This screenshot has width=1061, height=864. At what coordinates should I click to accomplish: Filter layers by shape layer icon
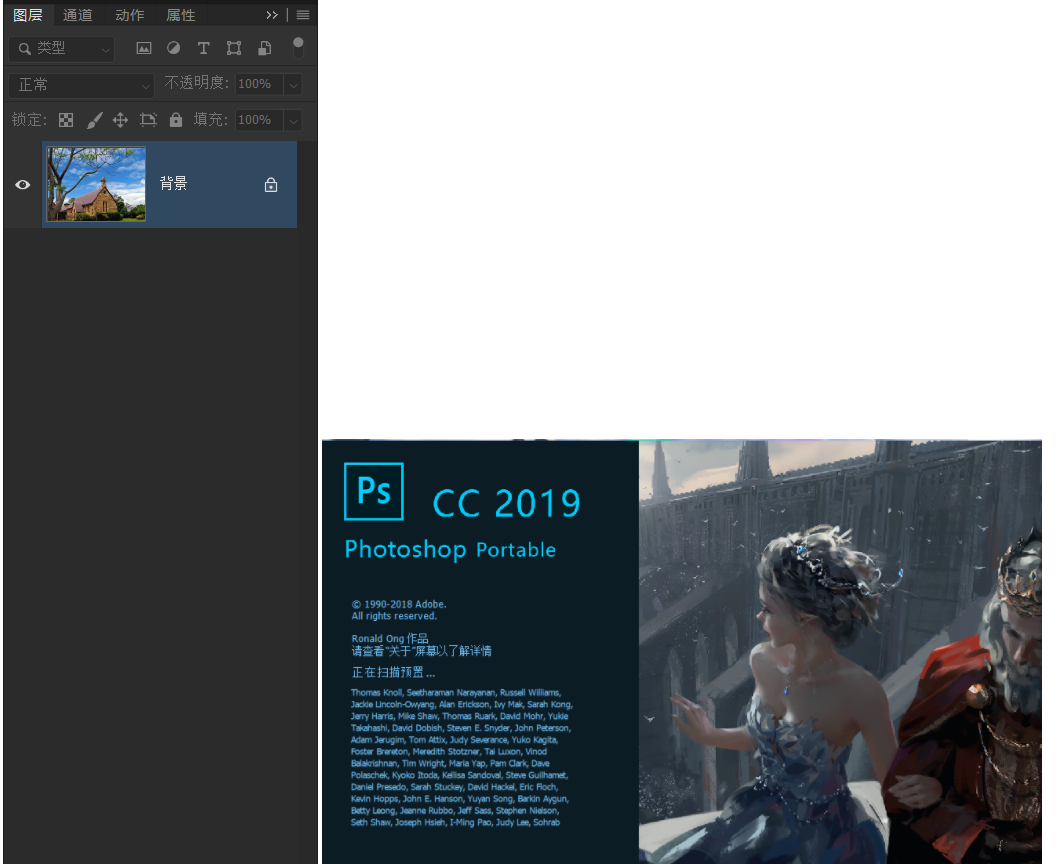click(233, 48)
